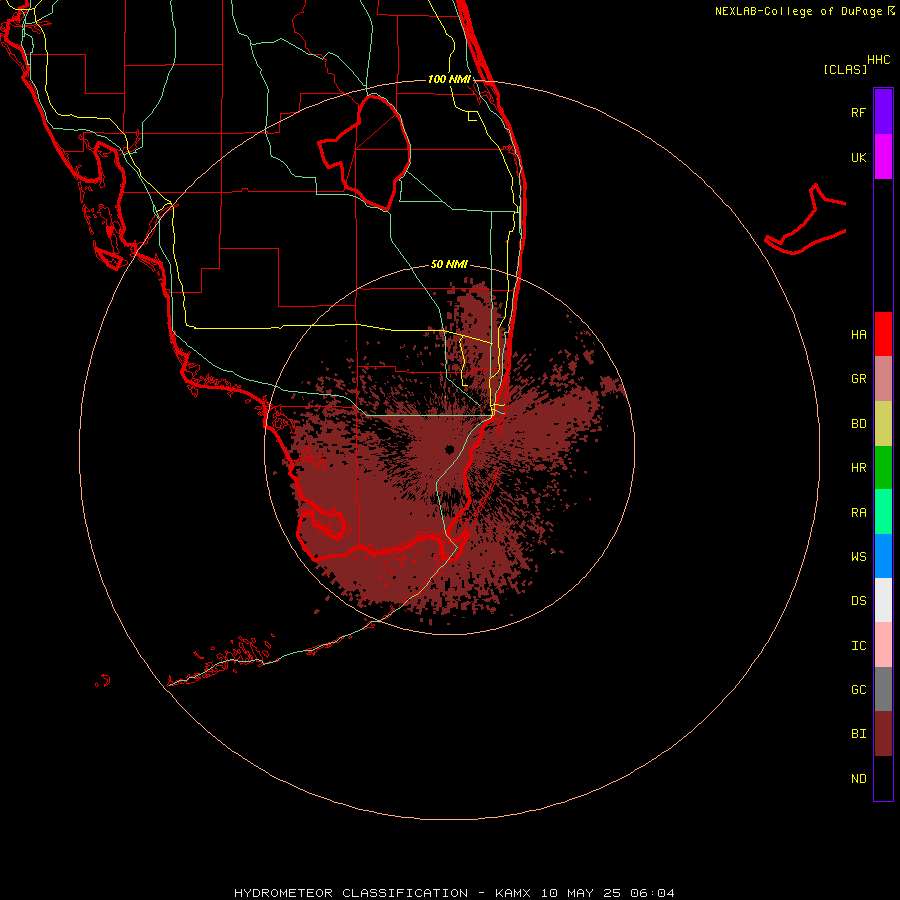
Task: Click the ND legend label
Action: click(858, 779)
